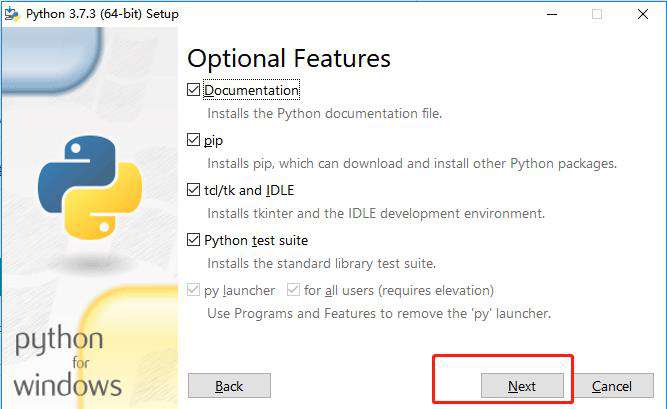
Task: Click the python for windows logo text
Action: pyautogui.click(x=67, y=361)
